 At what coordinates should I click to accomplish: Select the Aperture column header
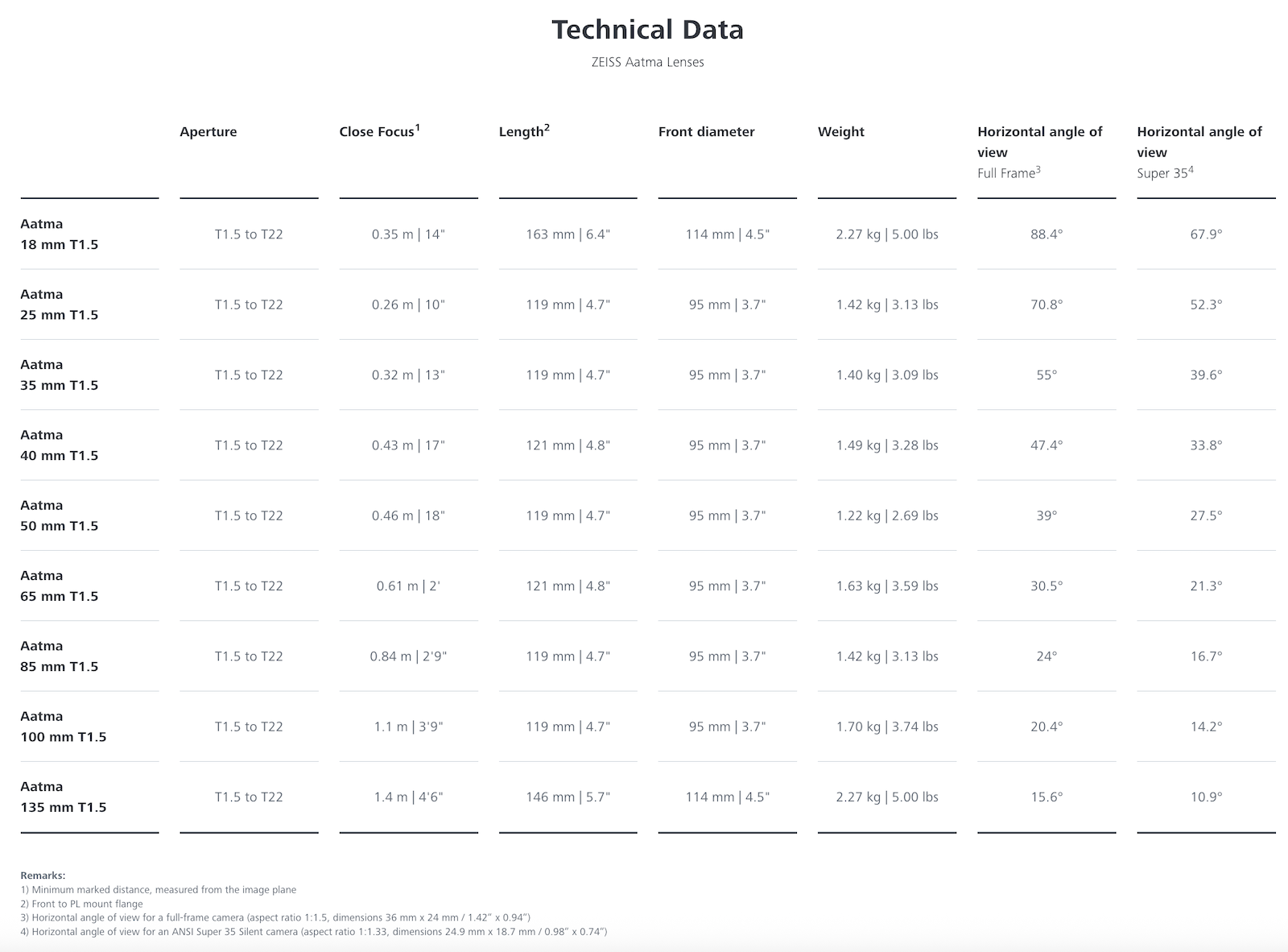click(208, 132)
